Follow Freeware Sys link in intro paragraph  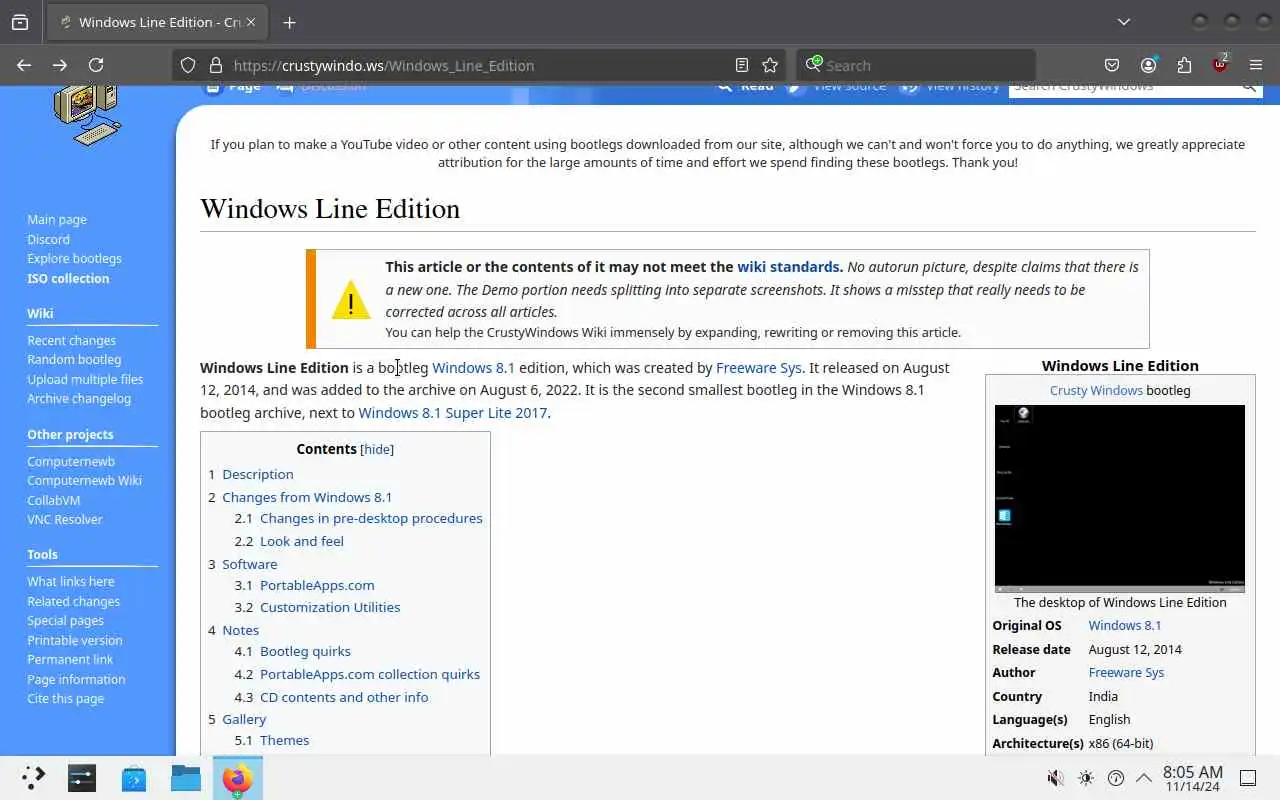758,368
